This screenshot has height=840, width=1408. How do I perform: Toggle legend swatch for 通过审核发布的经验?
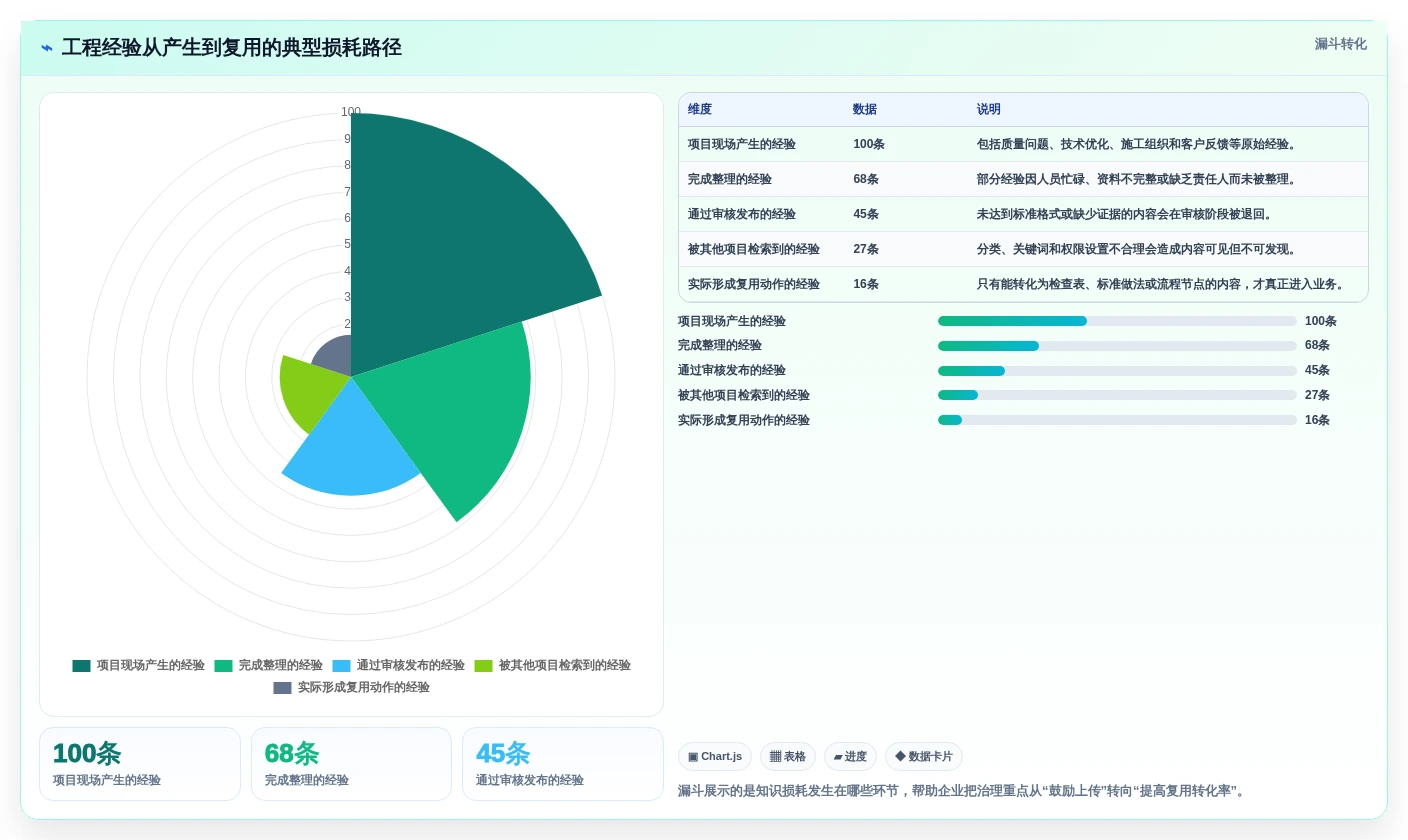pos(341,665)
